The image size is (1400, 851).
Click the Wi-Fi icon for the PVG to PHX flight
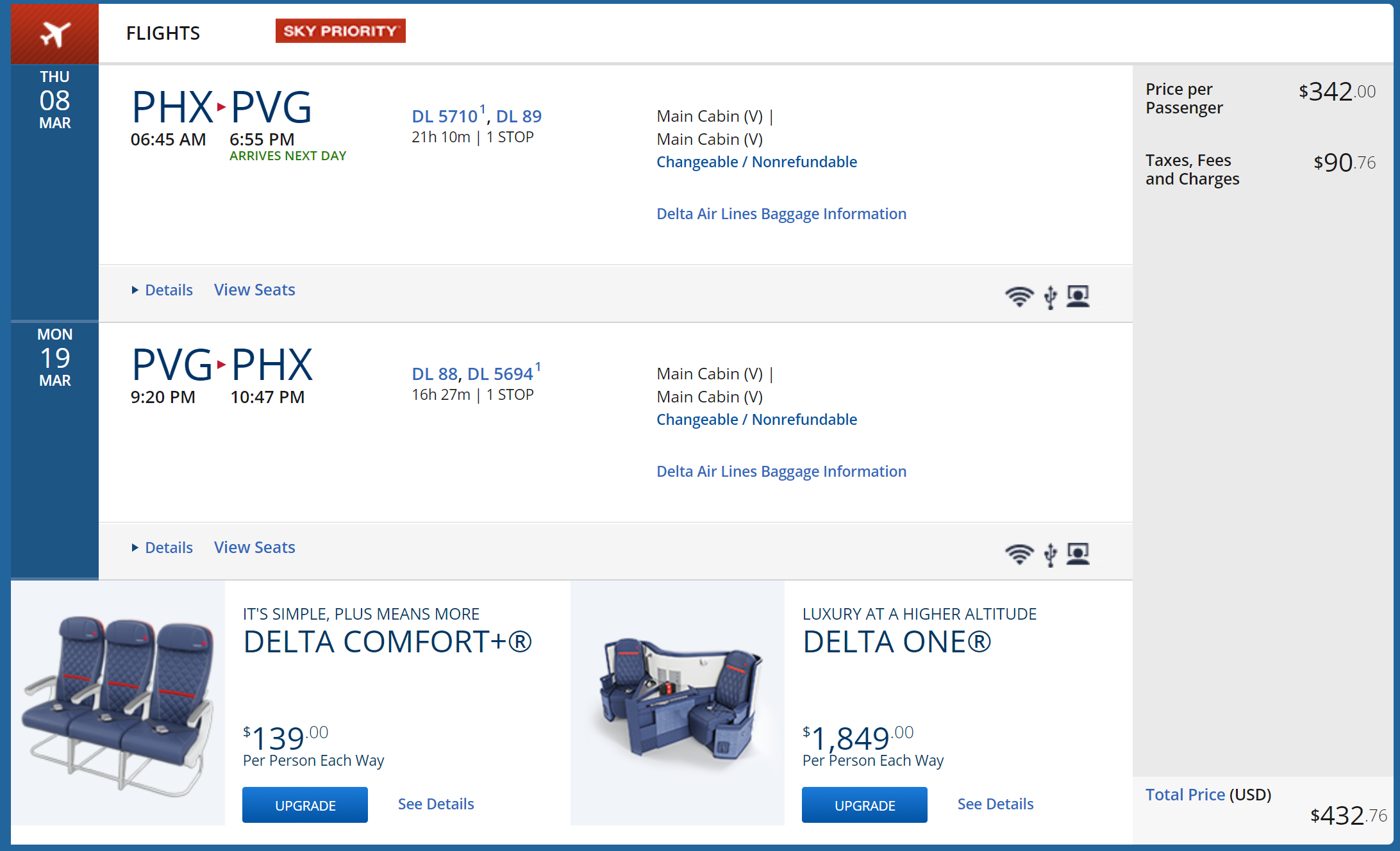click(1019, 554)
